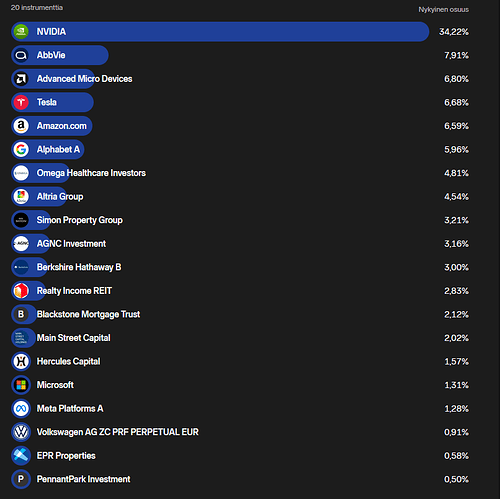This screenshot has width=500, height=499.
Task: Click the AbbVie logo icon
Action: point(21,55)
